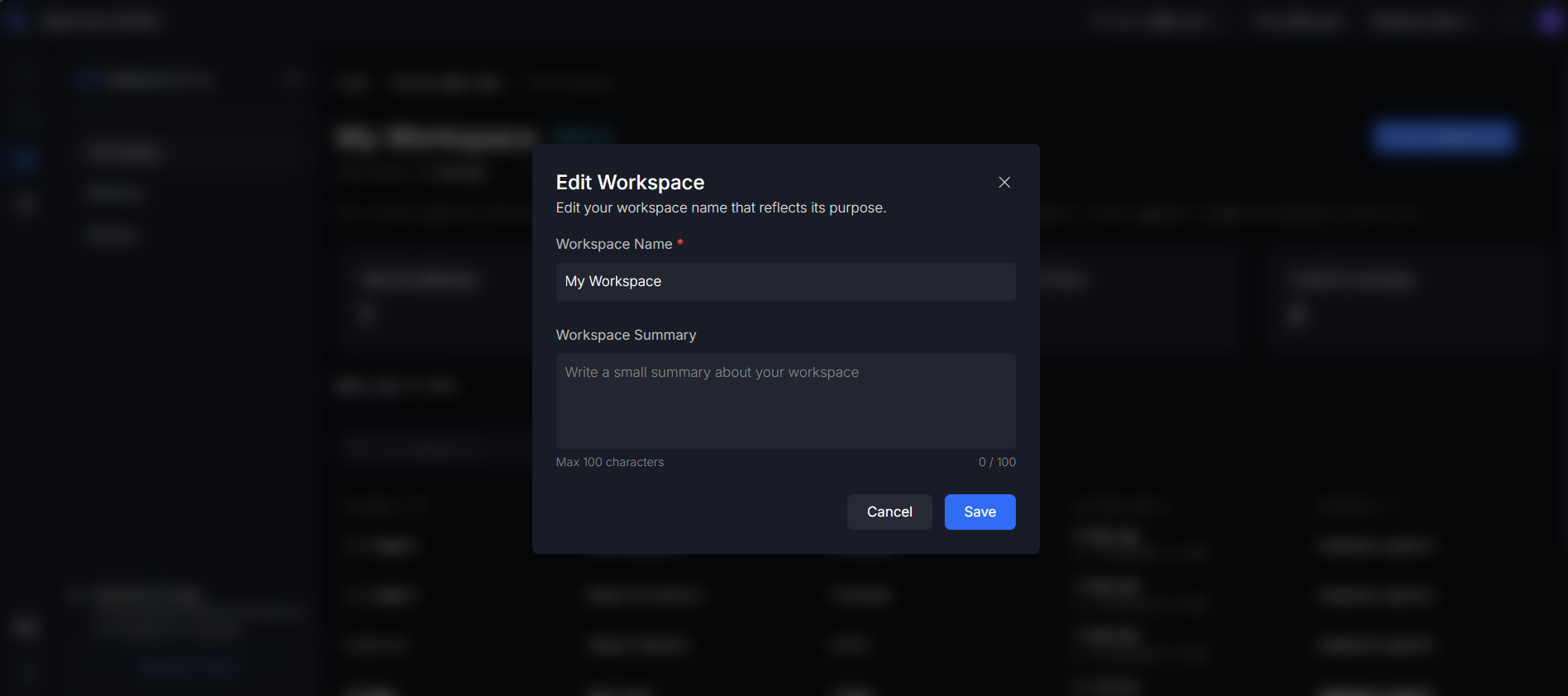The height and width of the screenshot is (696, 1568).
Task: Click the Edit Workspace dialog title
Action: (630, 182)
